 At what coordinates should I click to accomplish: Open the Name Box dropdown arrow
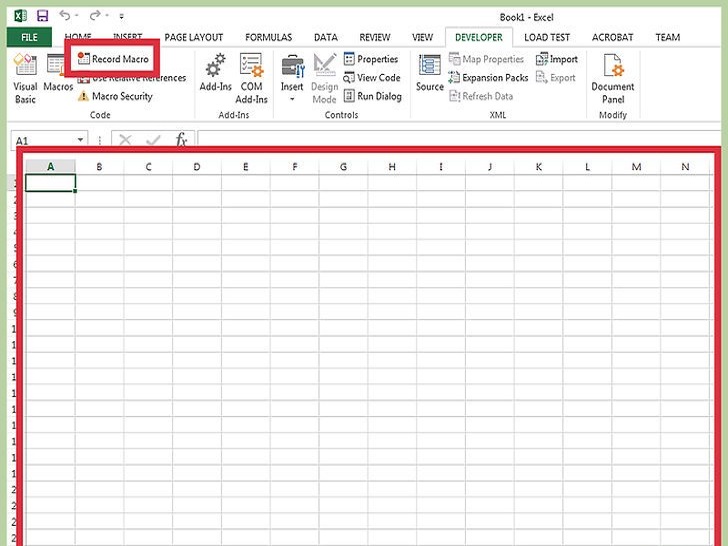click(81, 141)
